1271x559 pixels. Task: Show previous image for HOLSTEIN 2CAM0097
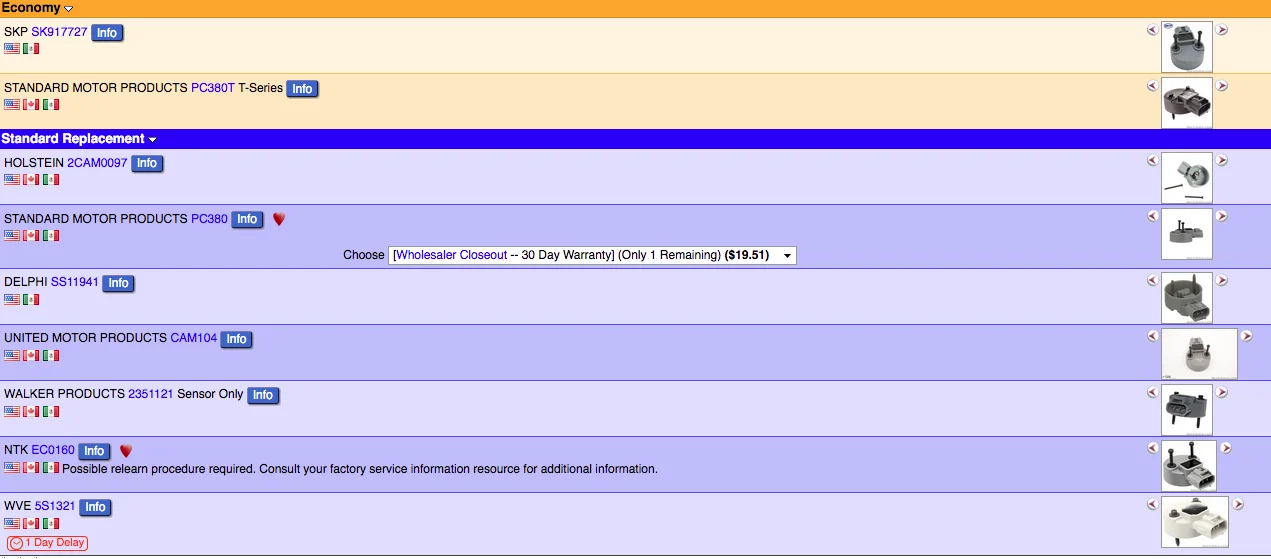[x=1152, y=160]
